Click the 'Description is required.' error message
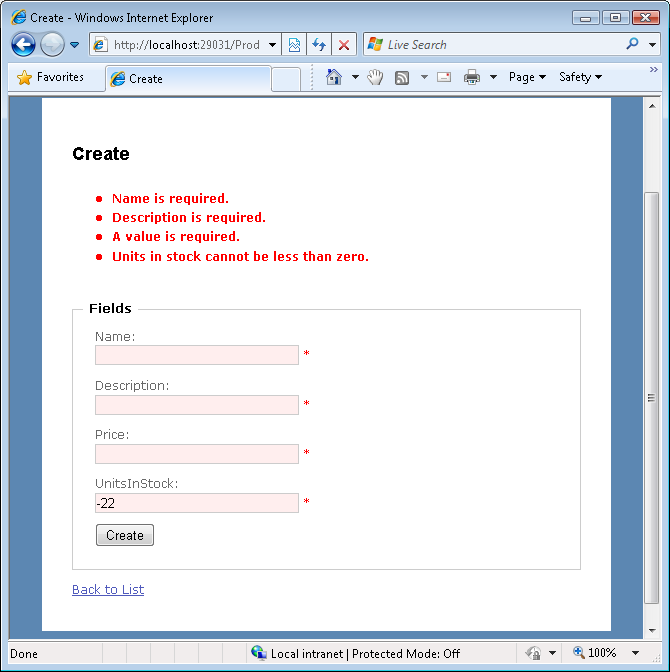 coord(189,218)
